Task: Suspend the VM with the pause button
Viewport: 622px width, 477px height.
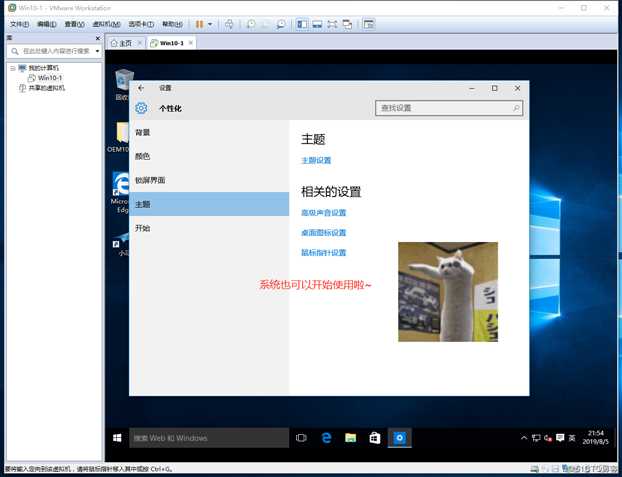Action: point(200,25)
